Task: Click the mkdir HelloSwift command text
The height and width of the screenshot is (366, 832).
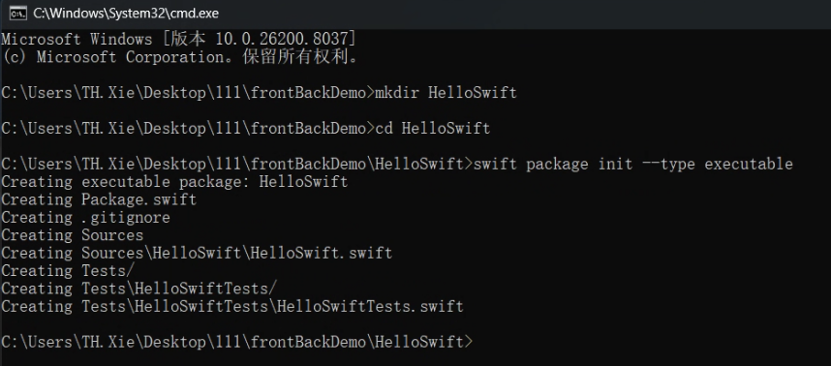Action: click(x=446, y=93)
